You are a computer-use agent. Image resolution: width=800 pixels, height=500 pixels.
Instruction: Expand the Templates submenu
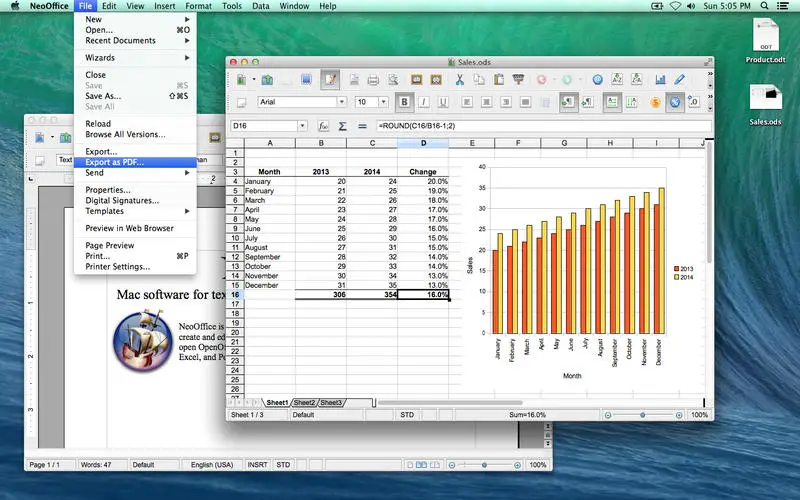(135, 211)
